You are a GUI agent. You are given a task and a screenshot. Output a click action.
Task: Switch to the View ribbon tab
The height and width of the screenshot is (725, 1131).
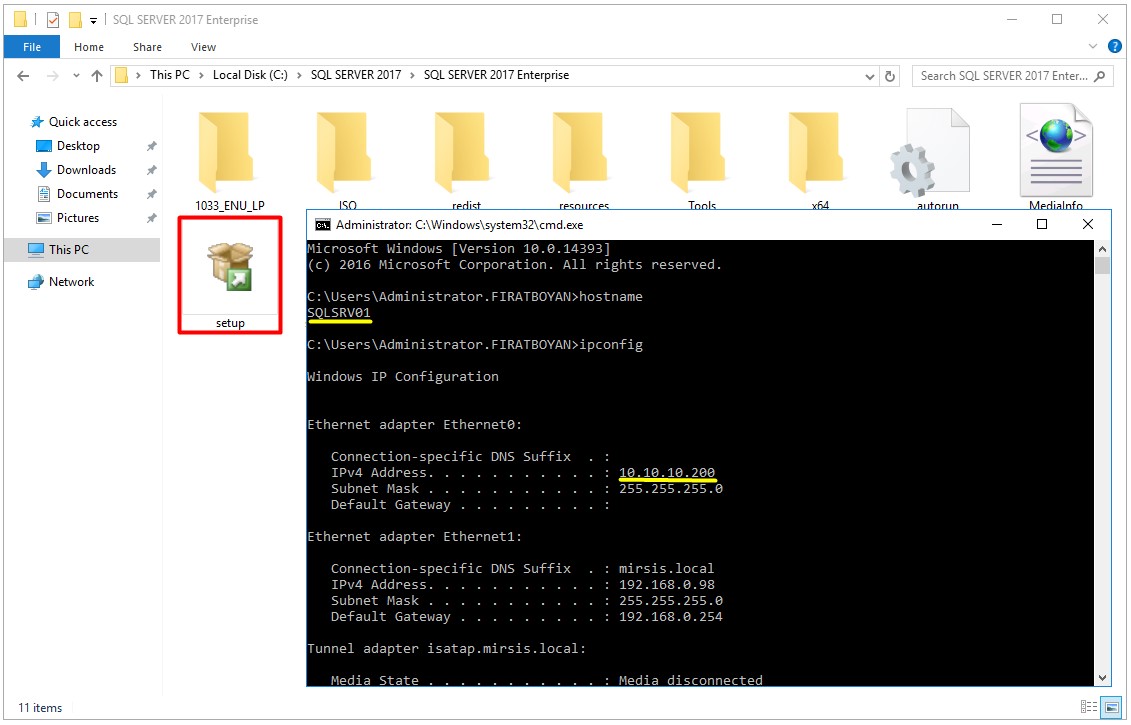(203, 46)
